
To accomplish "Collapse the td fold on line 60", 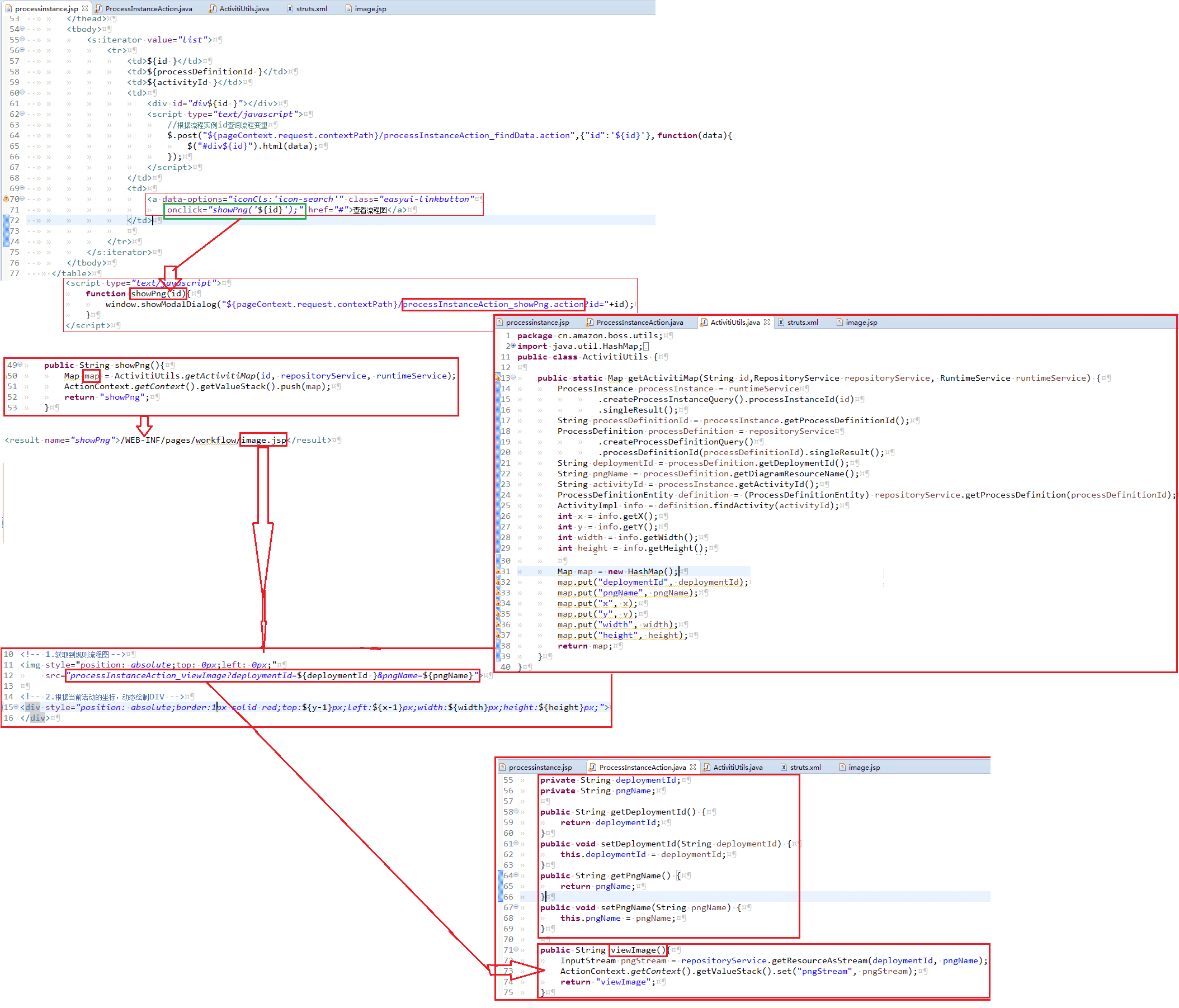I will [x=22, y=92].
